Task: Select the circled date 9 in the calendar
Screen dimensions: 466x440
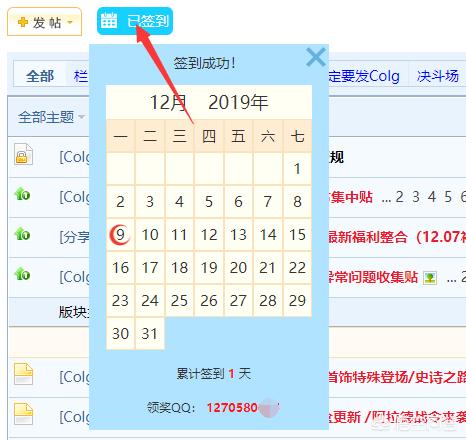Action: pyautogui.click(x=120, y=235)
